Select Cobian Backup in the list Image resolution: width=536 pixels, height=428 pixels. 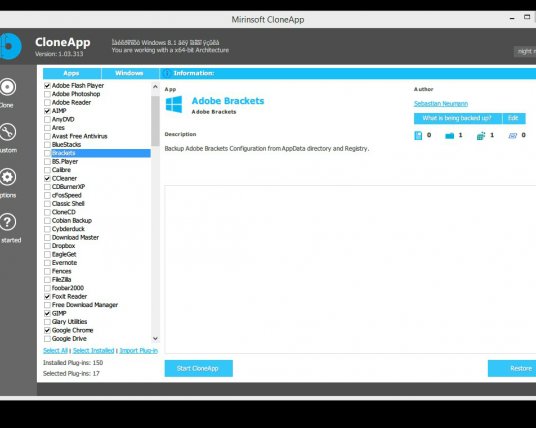72,221
